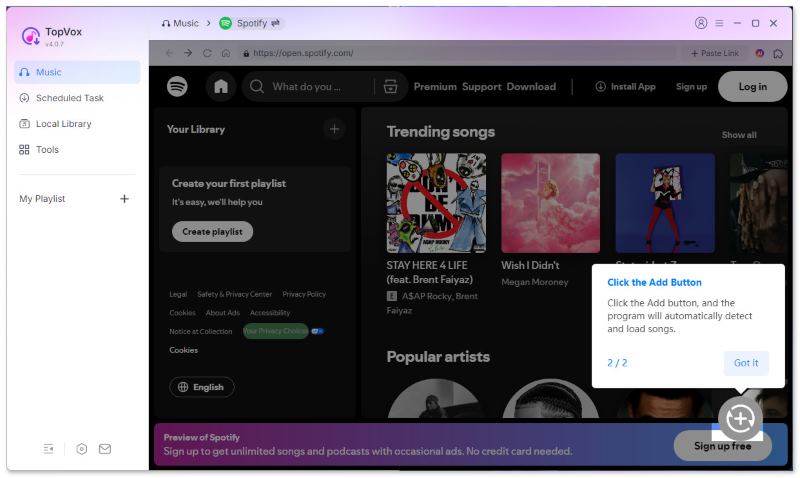Viewport: 800px width, 478px height.
Task: Open the Legal footer link
Action: coord(178,294)
